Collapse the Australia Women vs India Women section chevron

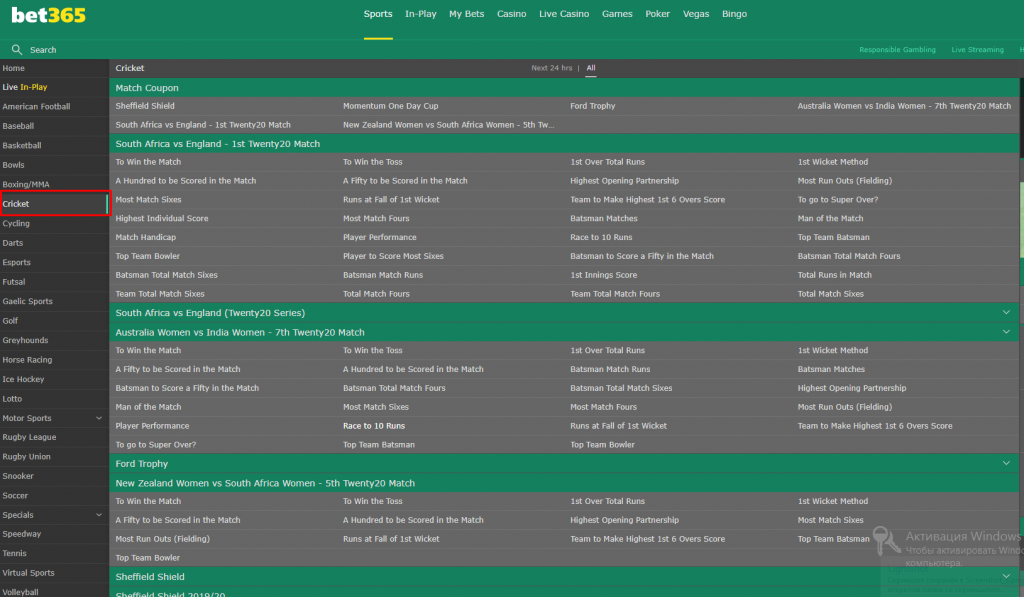point(1006,332)
